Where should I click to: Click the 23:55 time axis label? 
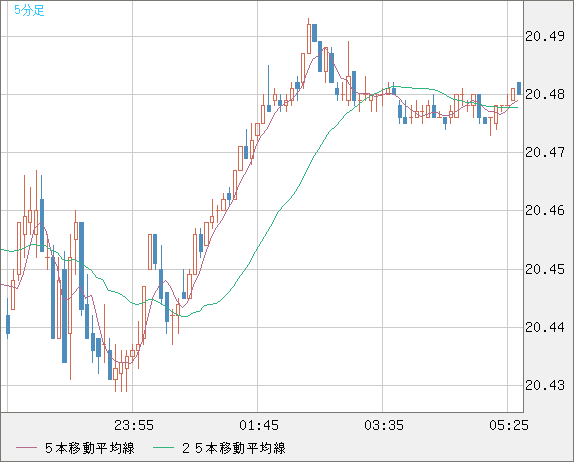[134, 425]
